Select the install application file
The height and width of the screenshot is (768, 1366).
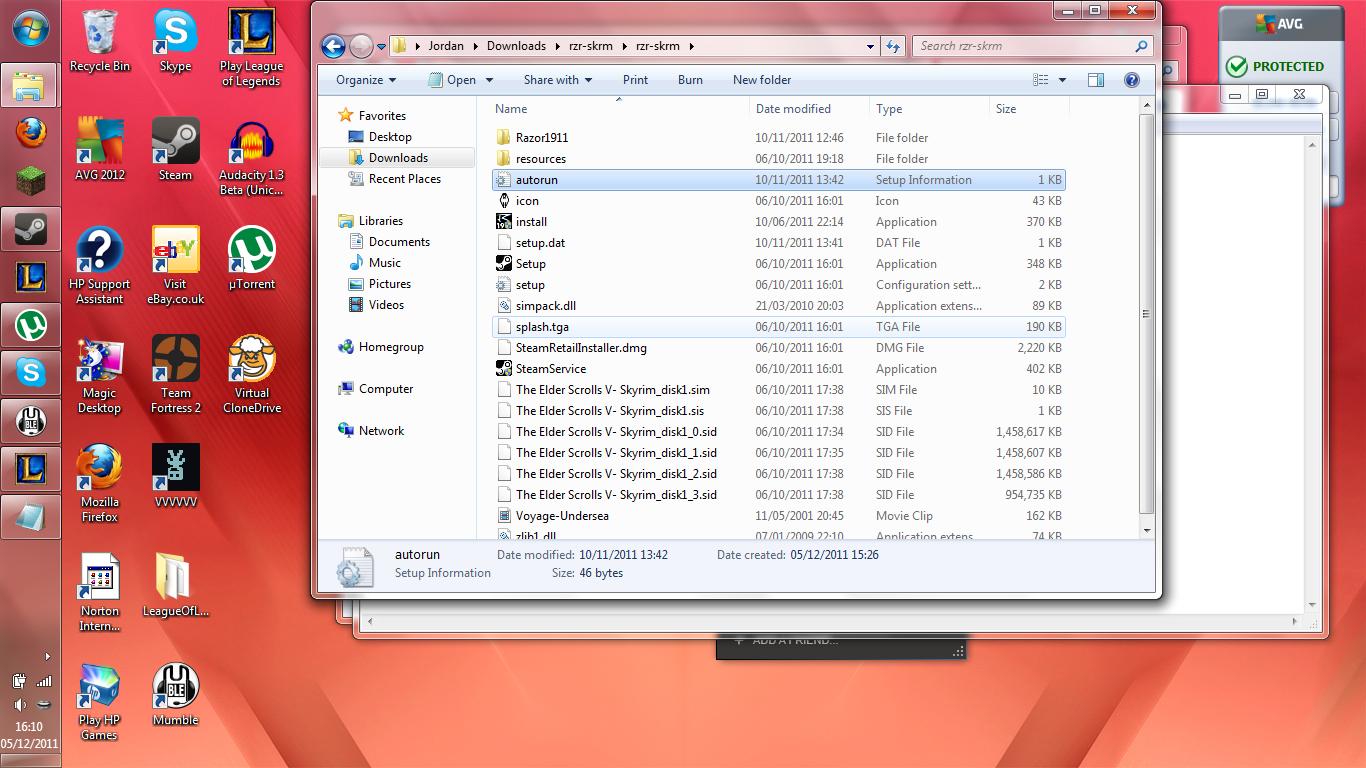click(x=779, y=222)
